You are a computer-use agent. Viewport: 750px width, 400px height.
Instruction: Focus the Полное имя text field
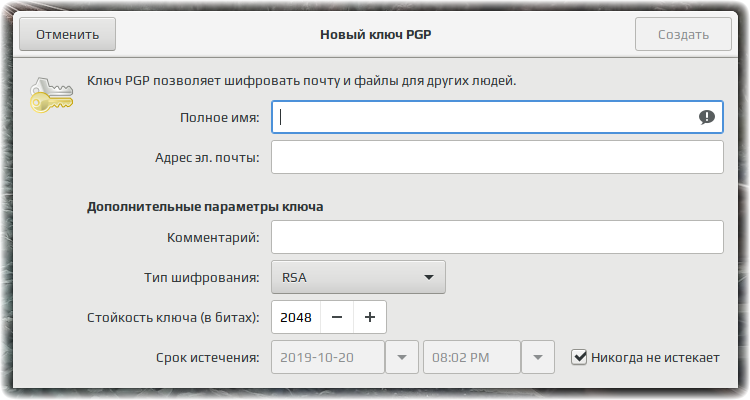pyautogui.click(x=497, y=117)
